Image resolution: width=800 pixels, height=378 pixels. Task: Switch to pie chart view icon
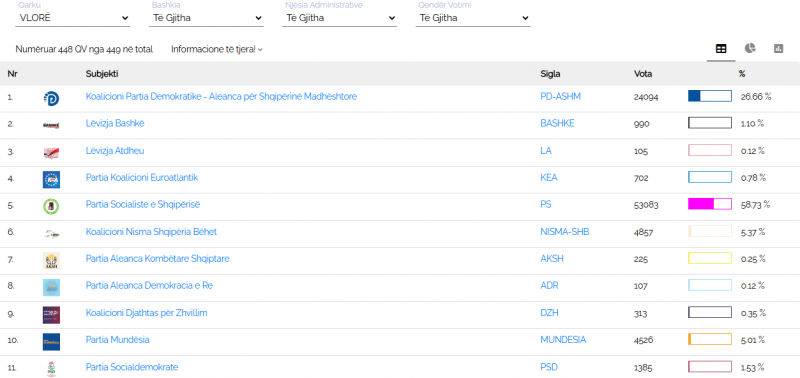point(749,48)
